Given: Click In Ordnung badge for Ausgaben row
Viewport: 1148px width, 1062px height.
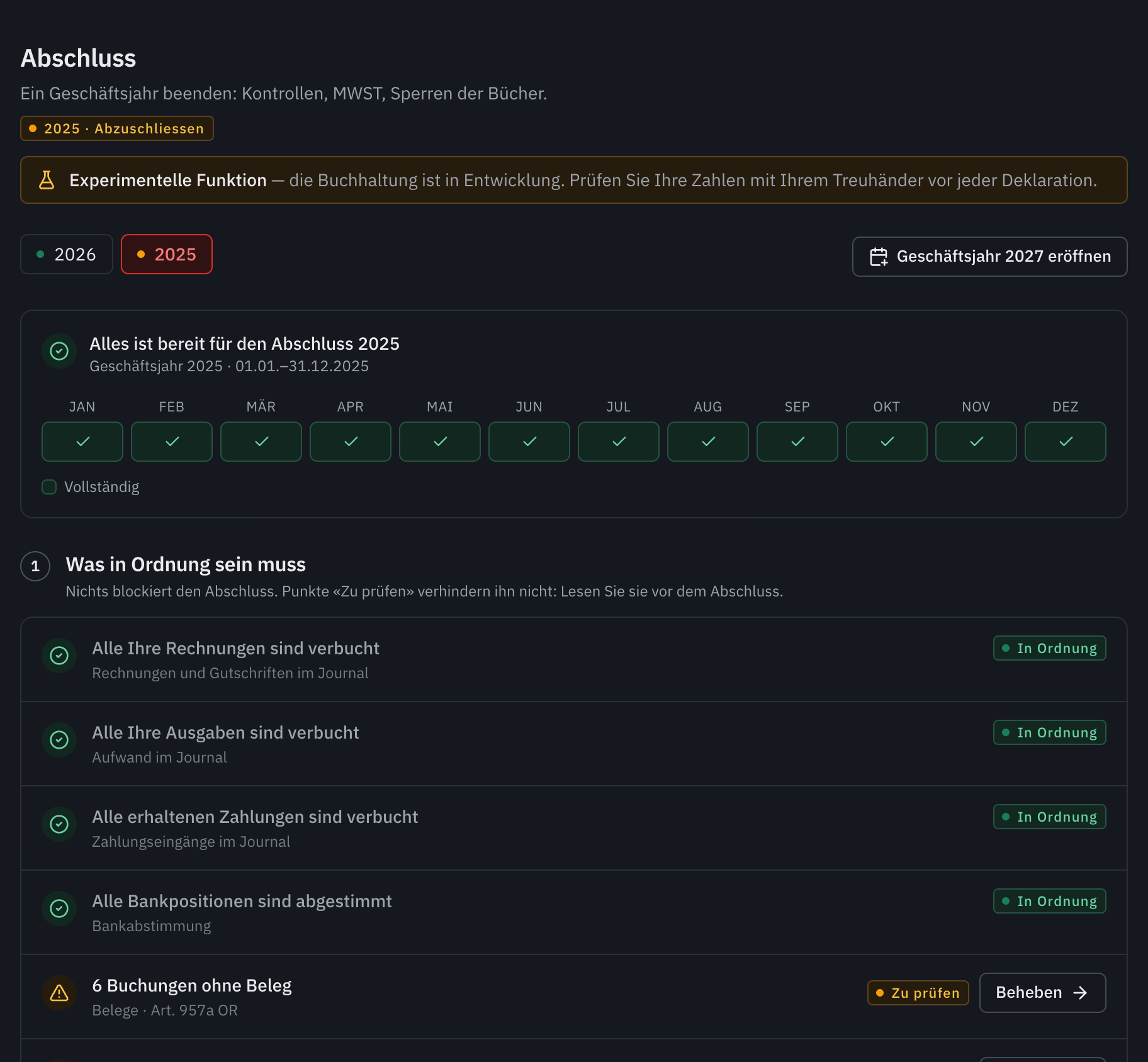Looking at the screenshot, I should tap(1050, 732).
